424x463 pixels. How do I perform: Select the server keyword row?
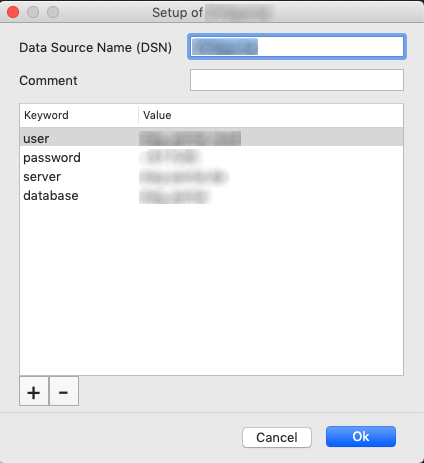(x=211, y=176)
